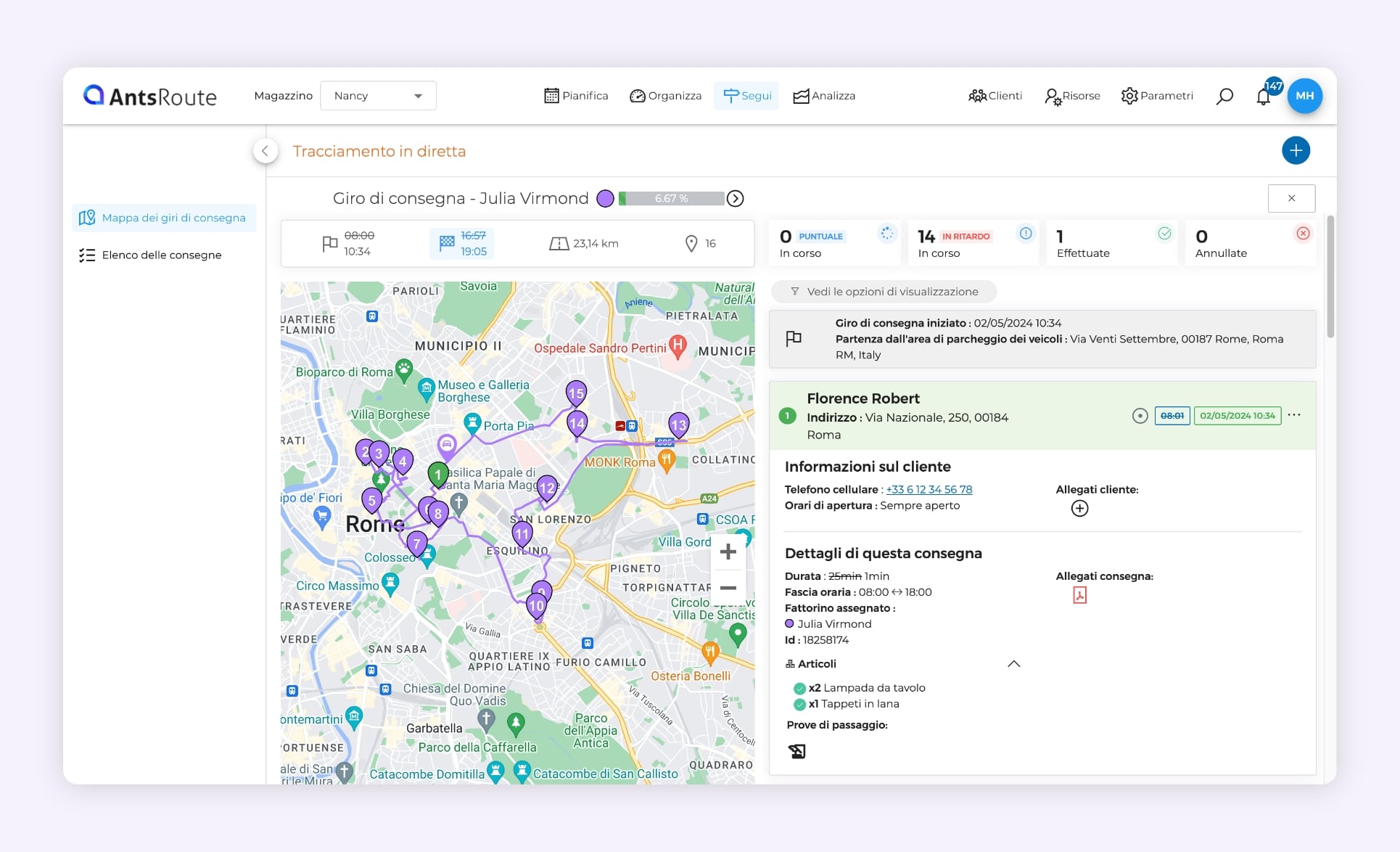This screenshot has height=852, width=1400.
Task: Open notifications bell with 147 badge
Action: pyautogui.click(x=1264, y=96)
